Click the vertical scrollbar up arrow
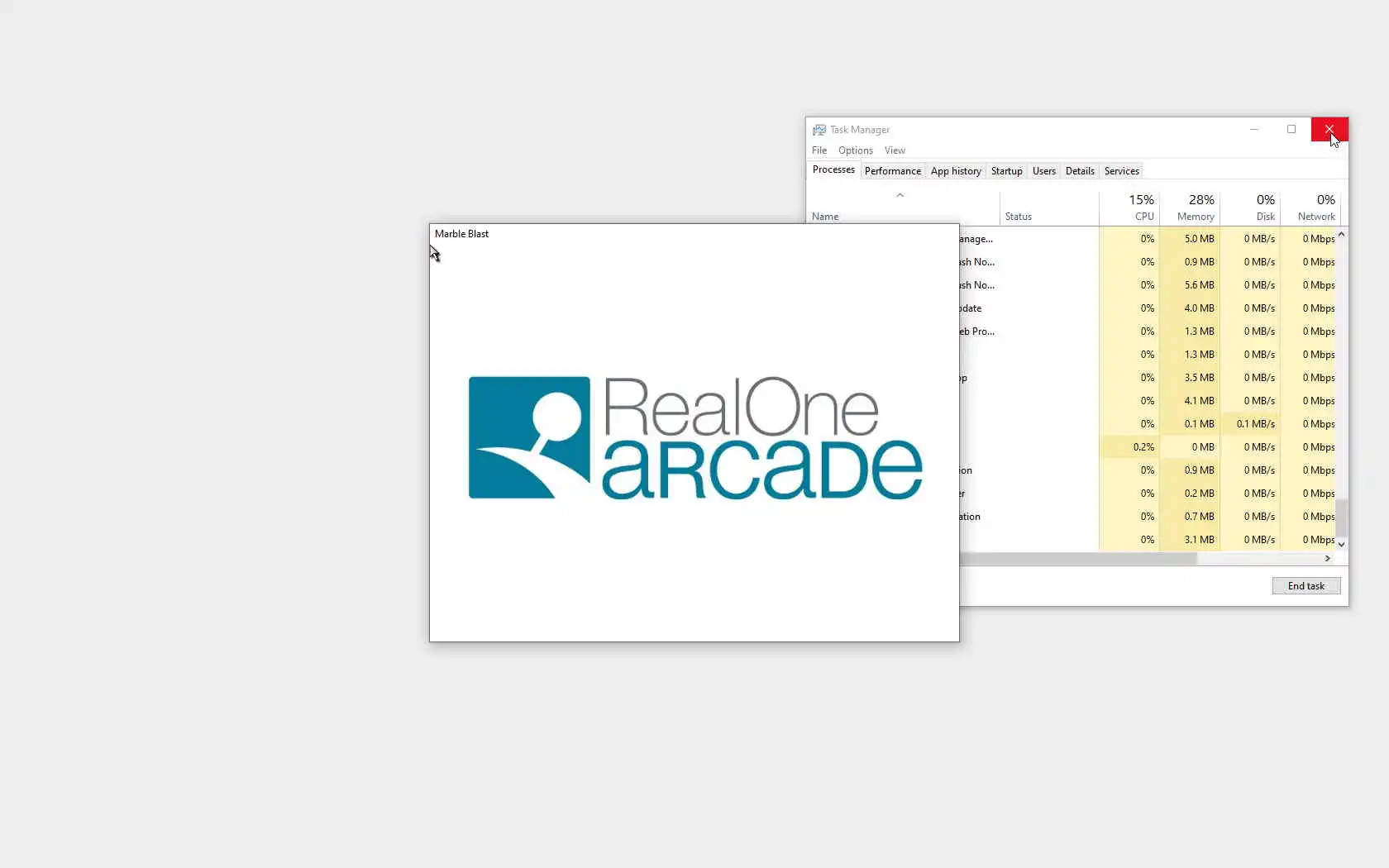 tap(1341, 235)
